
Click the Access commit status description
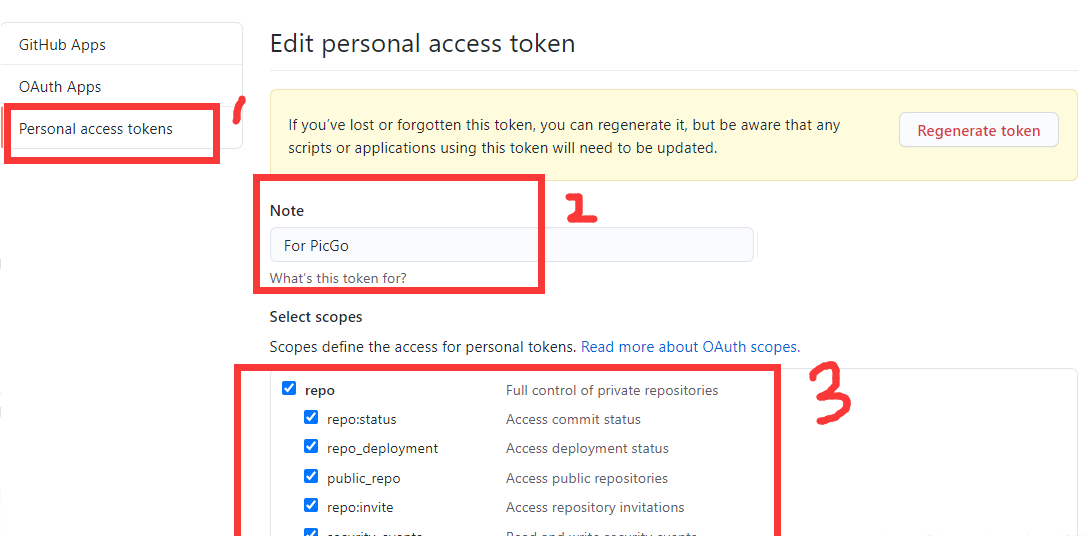tap(573, 419)
